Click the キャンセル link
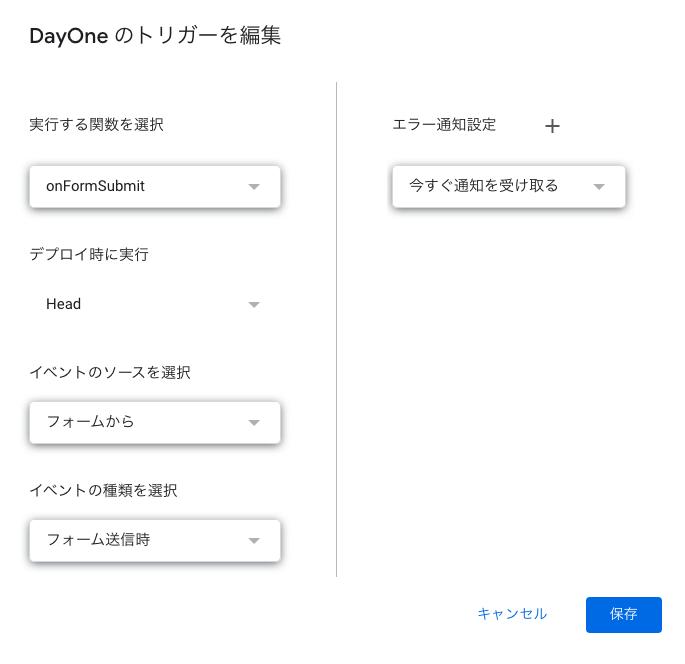Viewport: 685px width, 664px height. pos(512,614)
